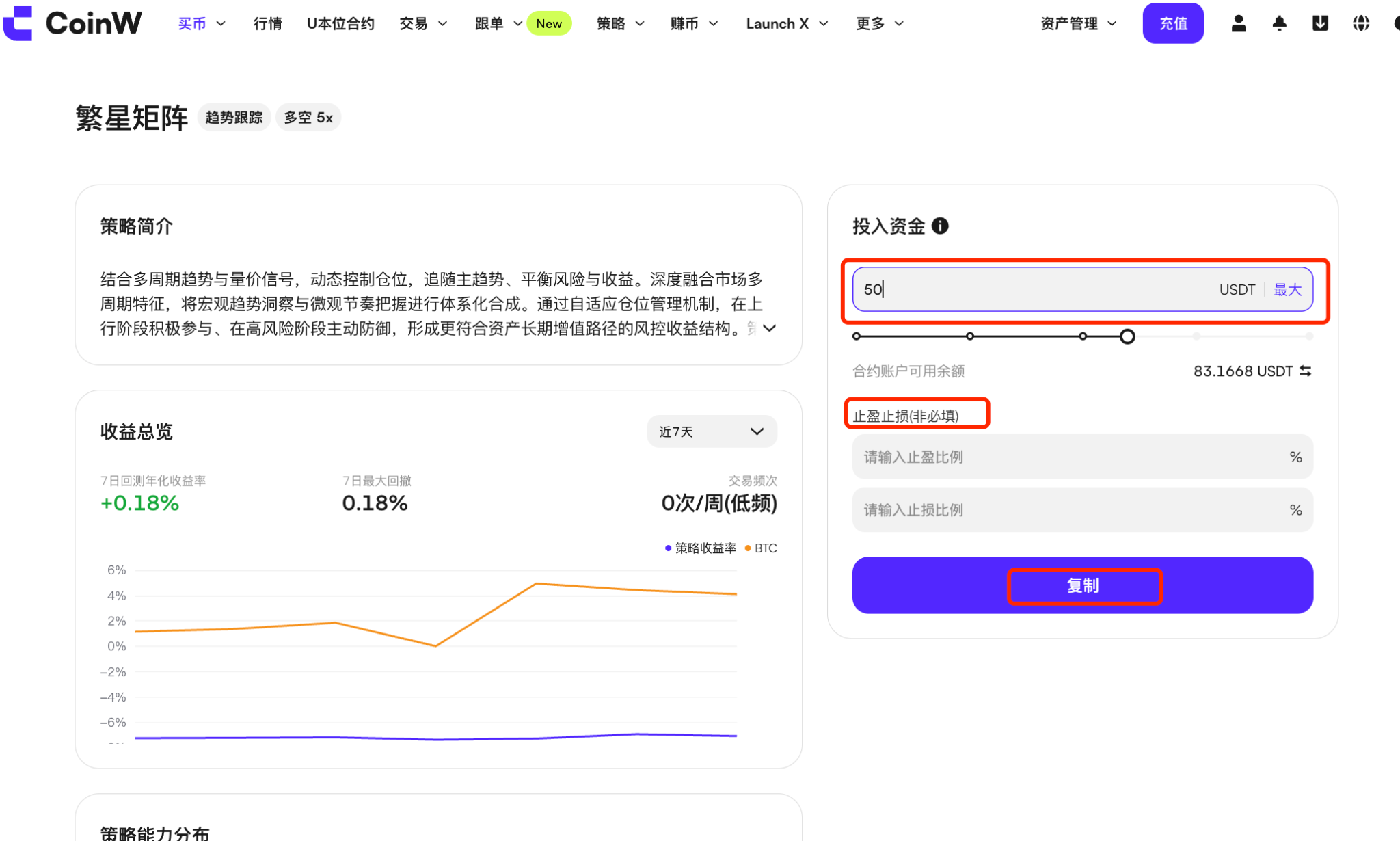The height and width of the screenshot is (841, 1400).
Task: Toggle the 策略收益率 legend item
Action: pos(701,548)
